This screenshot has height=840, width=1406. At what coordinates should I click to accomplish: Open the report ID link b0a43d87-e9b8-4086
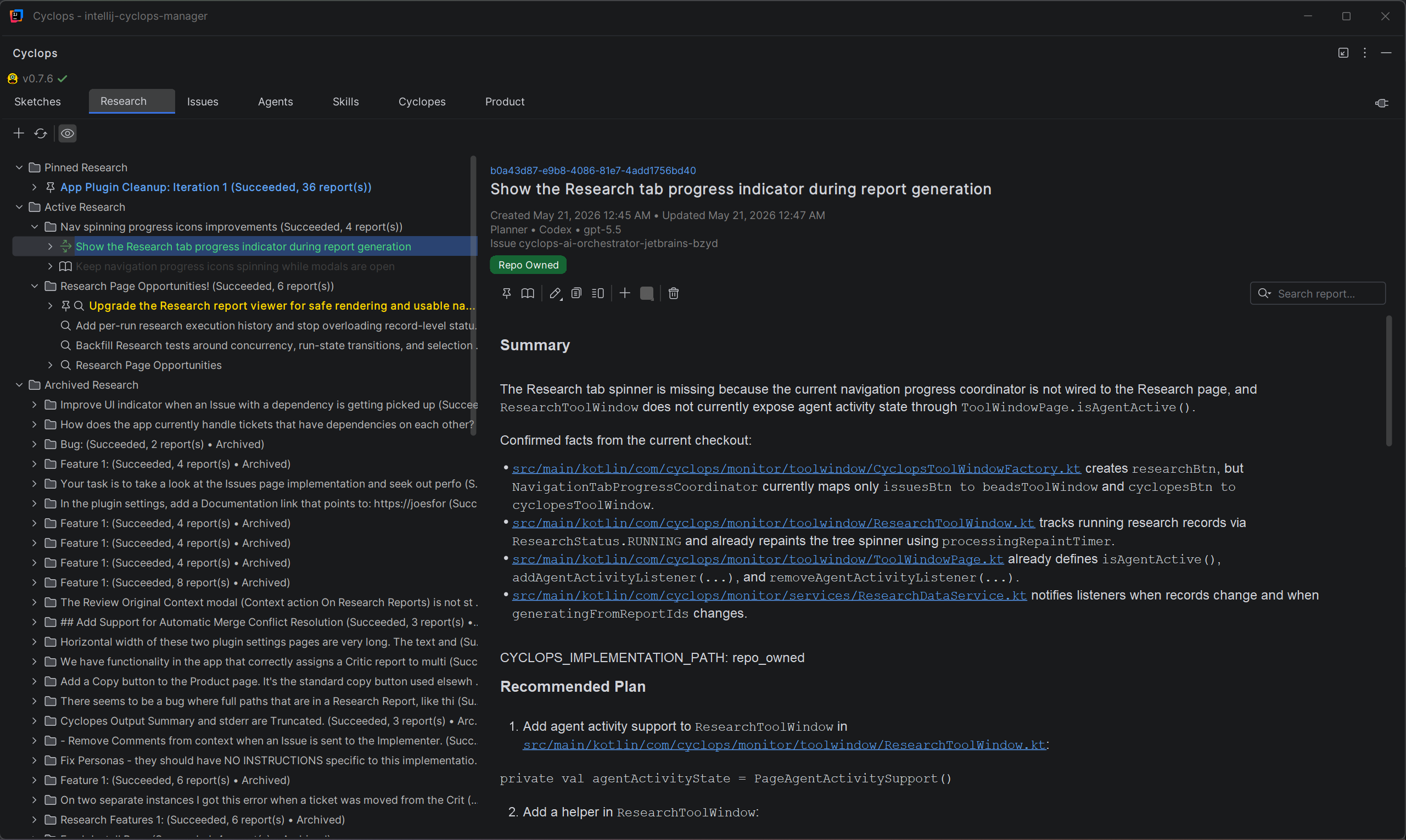[x=592, y=170]
